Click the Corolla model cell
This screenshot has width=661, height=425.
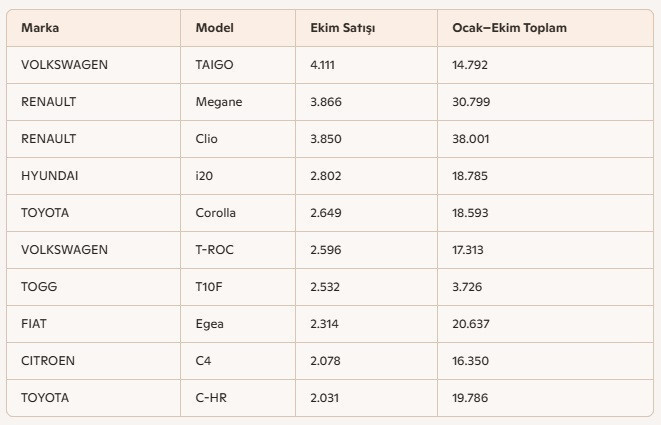216,213
